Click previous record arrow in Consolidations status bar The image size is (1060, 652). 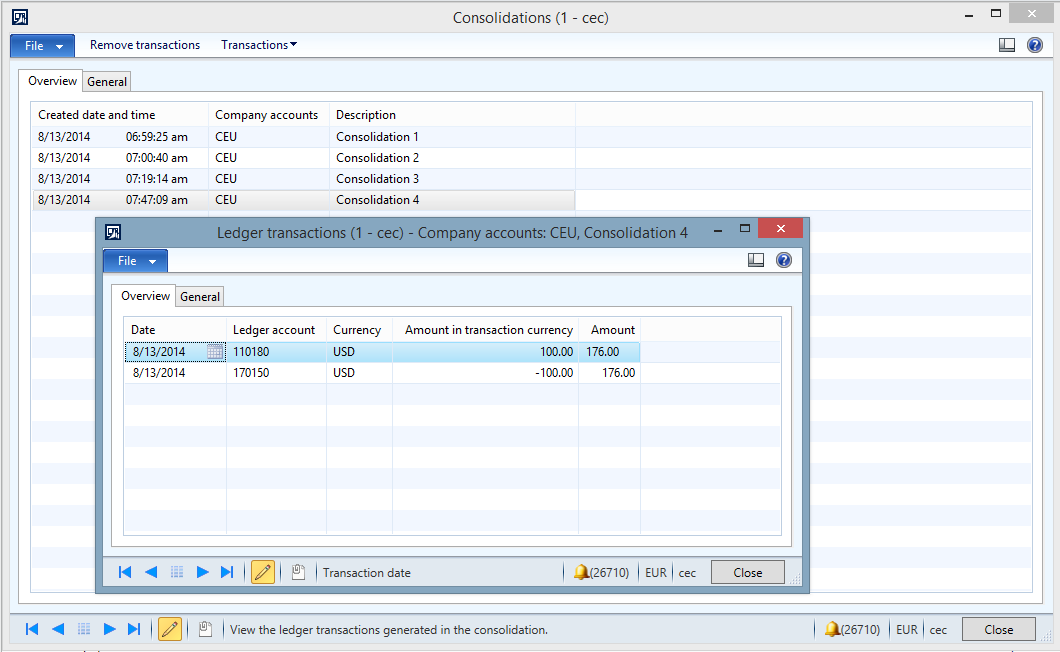(58, 629)
